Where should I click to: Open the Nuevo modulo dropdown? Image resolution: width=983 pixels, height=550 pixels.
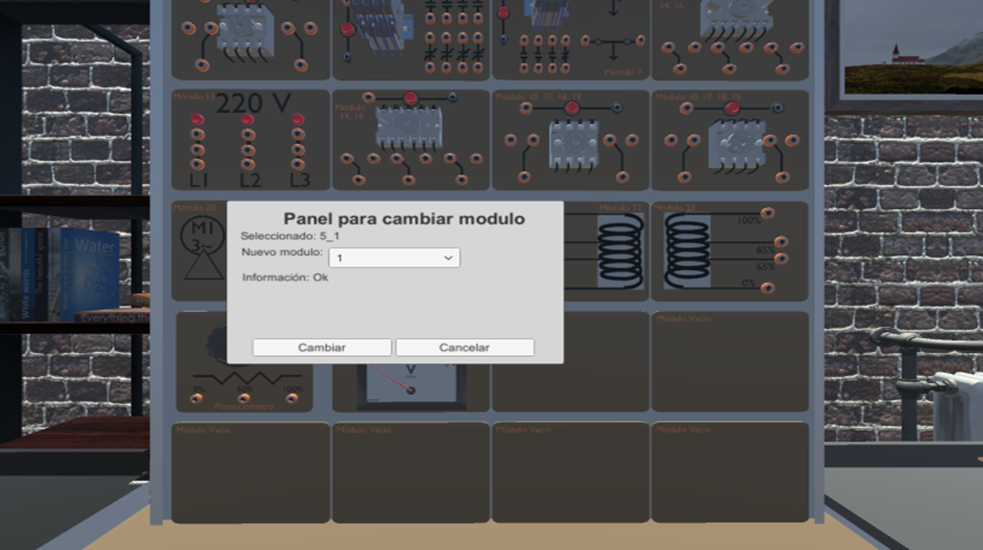[394, 258]
